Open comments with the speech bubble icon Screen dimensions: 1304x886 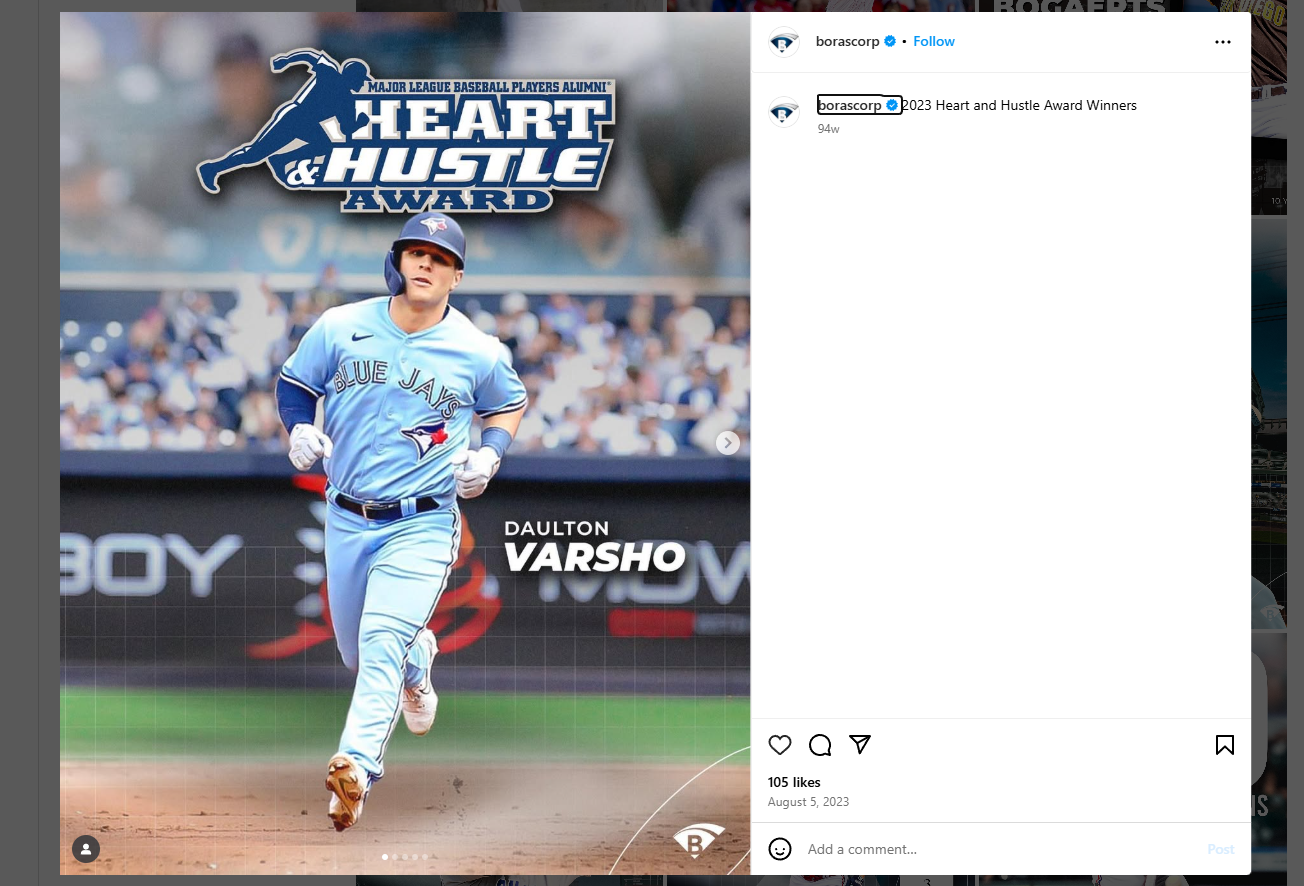click(x=820, y=745)
